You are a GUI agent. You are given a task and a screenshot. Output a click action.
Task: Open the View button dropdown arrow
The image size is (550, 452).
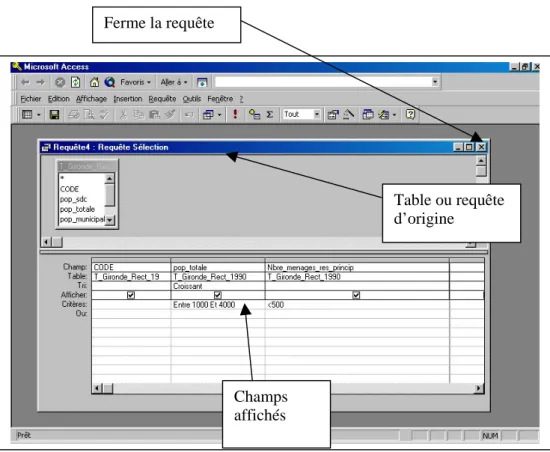coord(39,115)
